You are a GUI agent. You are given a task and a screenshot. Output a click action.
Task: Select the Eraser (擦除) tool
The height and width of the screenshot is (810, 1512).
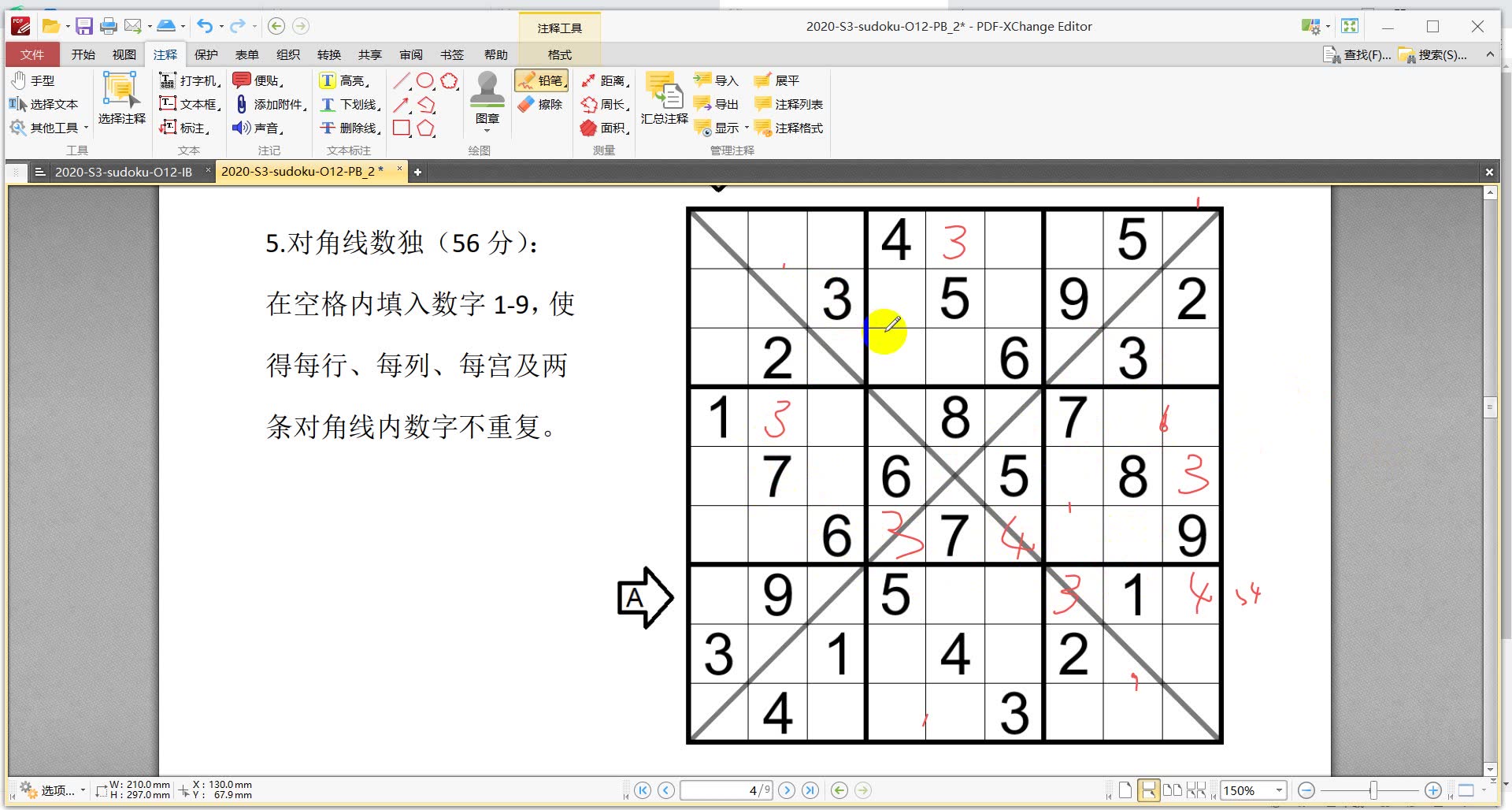(x=540, y=104)
